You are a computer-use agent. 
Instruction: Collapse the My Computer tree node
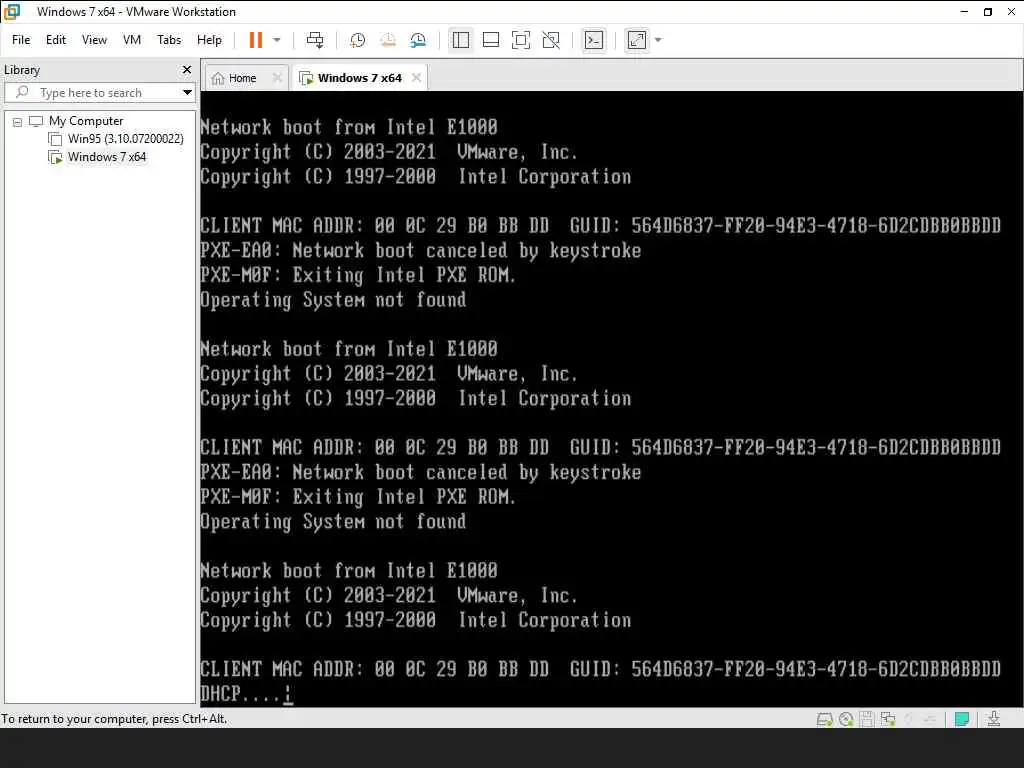[18, 122]
